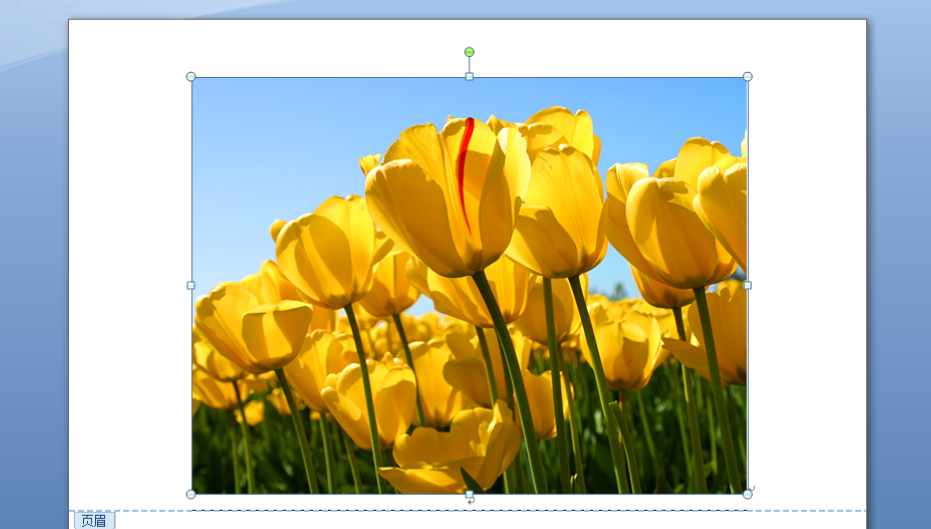Click the paragraph mark below the picture
Screen dimensions: 931x529
[x=471, y=501]
